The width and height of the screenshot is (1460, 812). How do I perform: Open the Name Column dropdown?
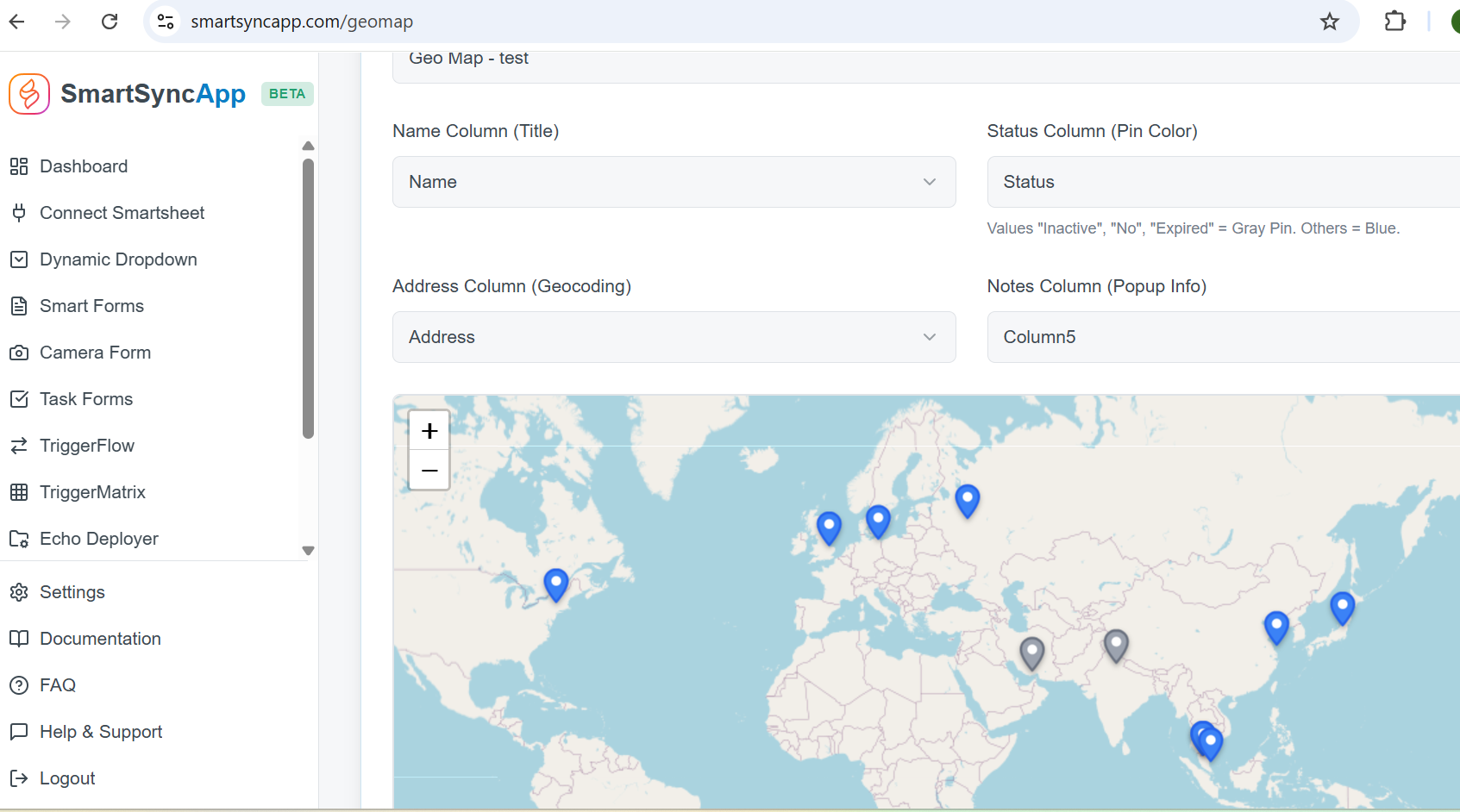coord(674,182)
